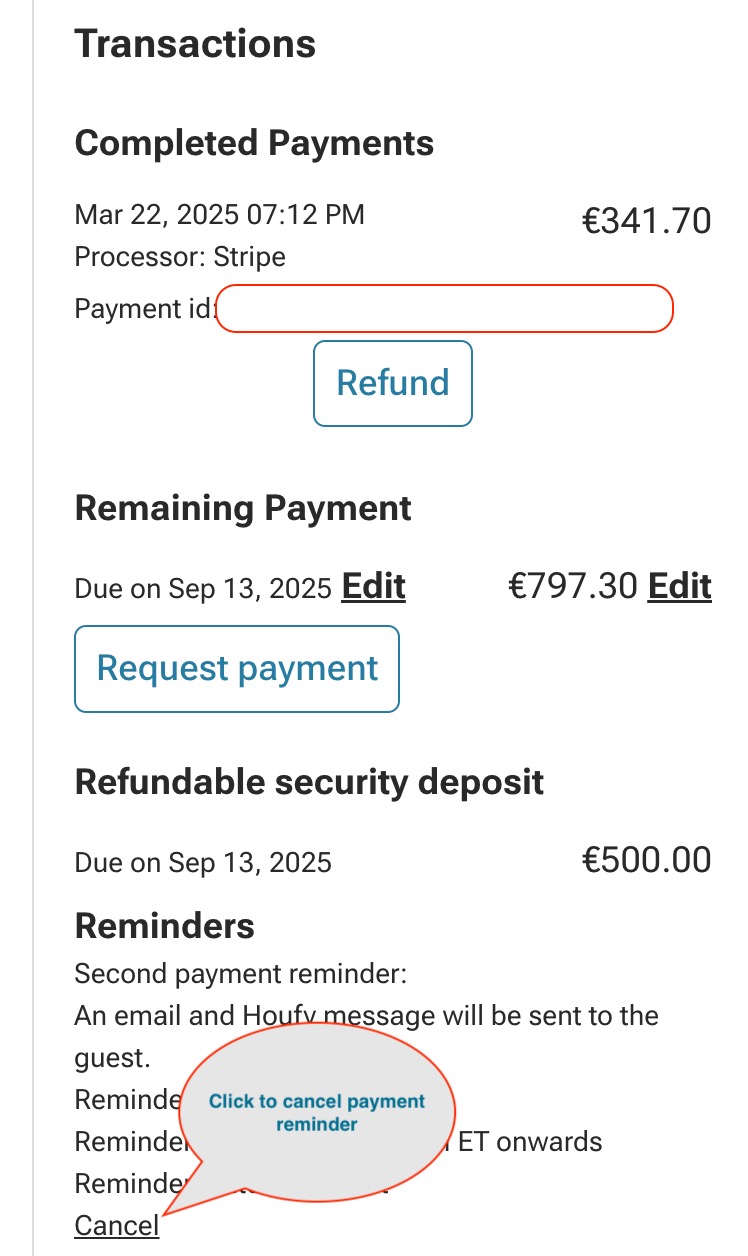This screenshot has height=1256, width=748.
Task: Click the Processor: Stripe label
Action: pyautogui.click(x=180, y=257)
